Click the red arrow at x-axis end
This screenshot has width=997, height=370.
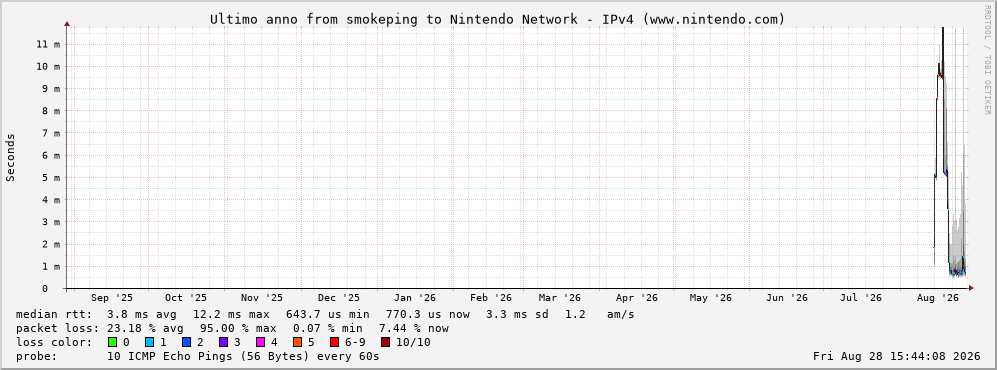pos(970,289)
